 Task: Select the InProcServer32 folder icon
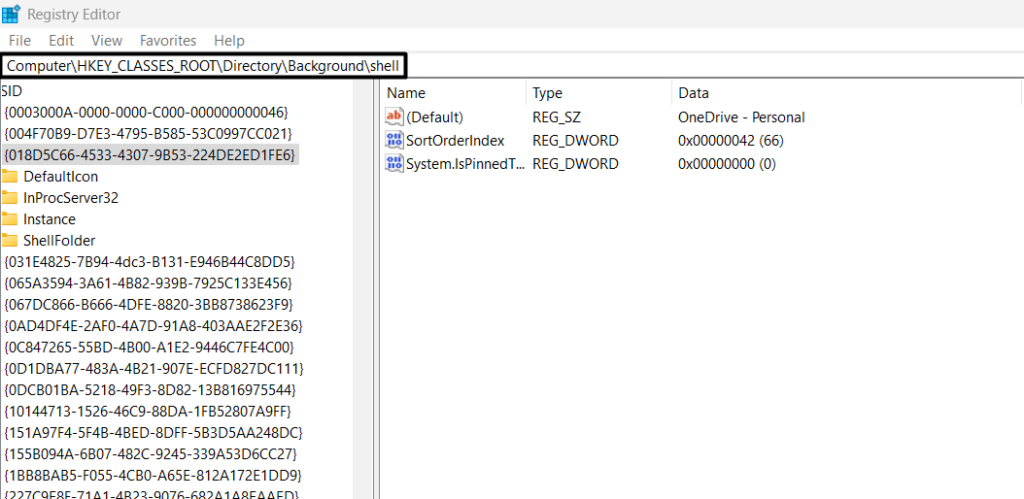[10, 198]
